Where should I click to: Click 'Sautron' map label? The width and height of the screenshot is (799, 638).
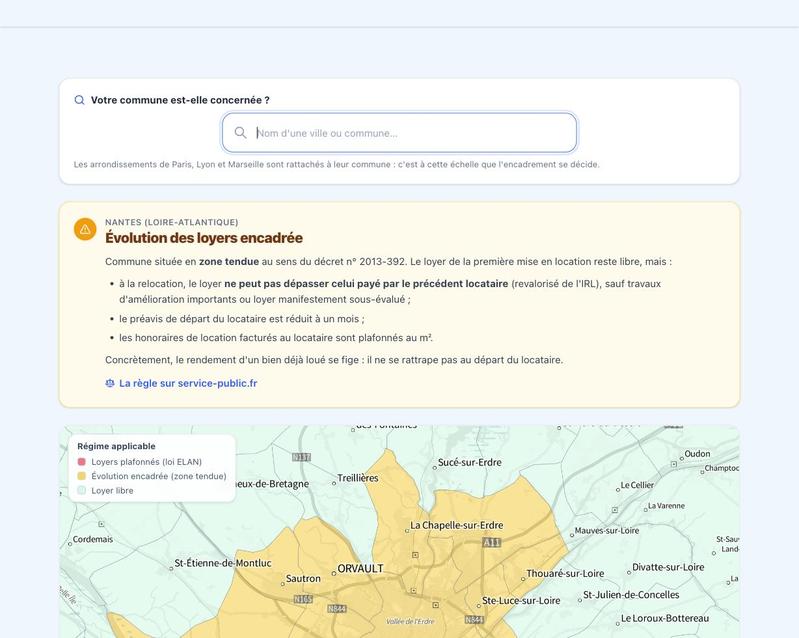click(x=303, y=579)
